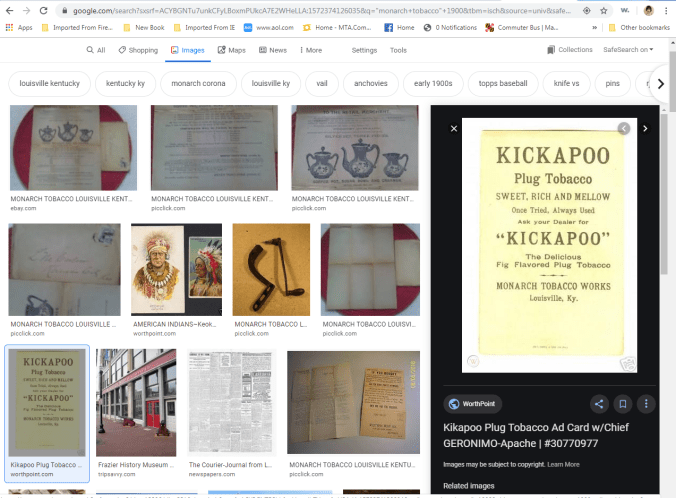This screenshot has height=498, width=676.
Task: Go to previous image in preview
Action: point(623,128)
